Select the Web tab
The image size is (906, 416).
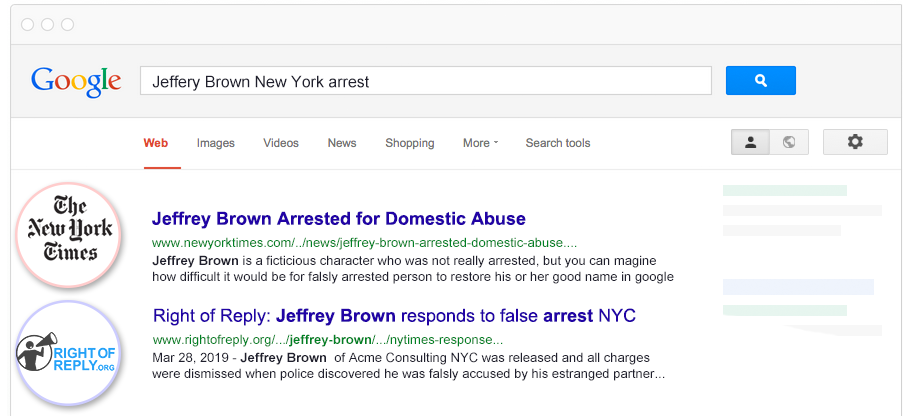click(156, 143)
